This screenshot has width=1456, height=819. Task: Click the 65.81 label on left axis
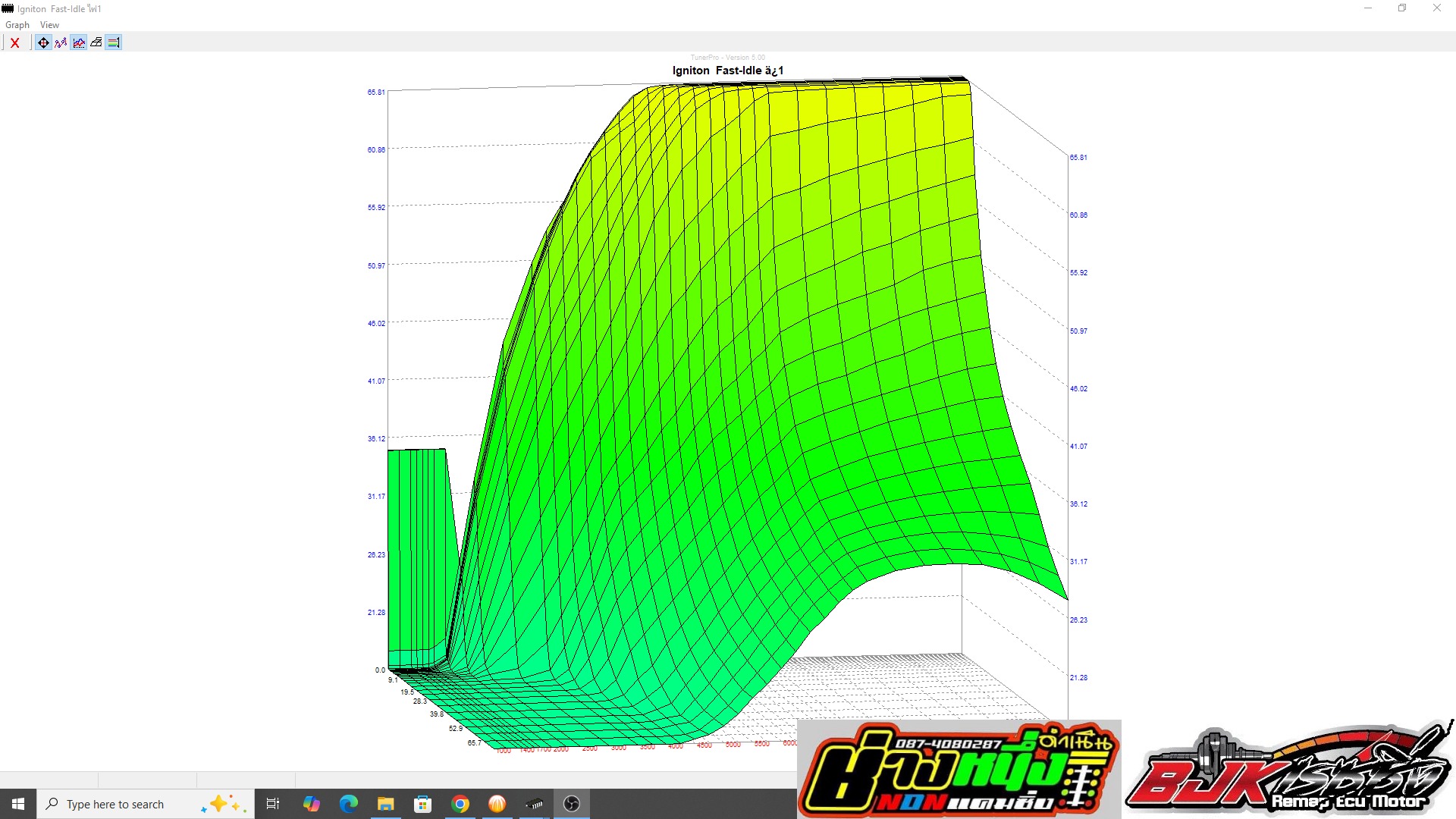click(376, 93)
